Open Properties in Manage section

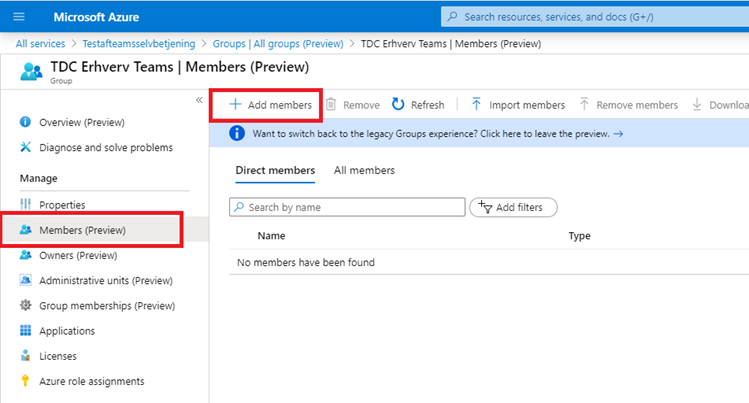[x=62, y=205]
